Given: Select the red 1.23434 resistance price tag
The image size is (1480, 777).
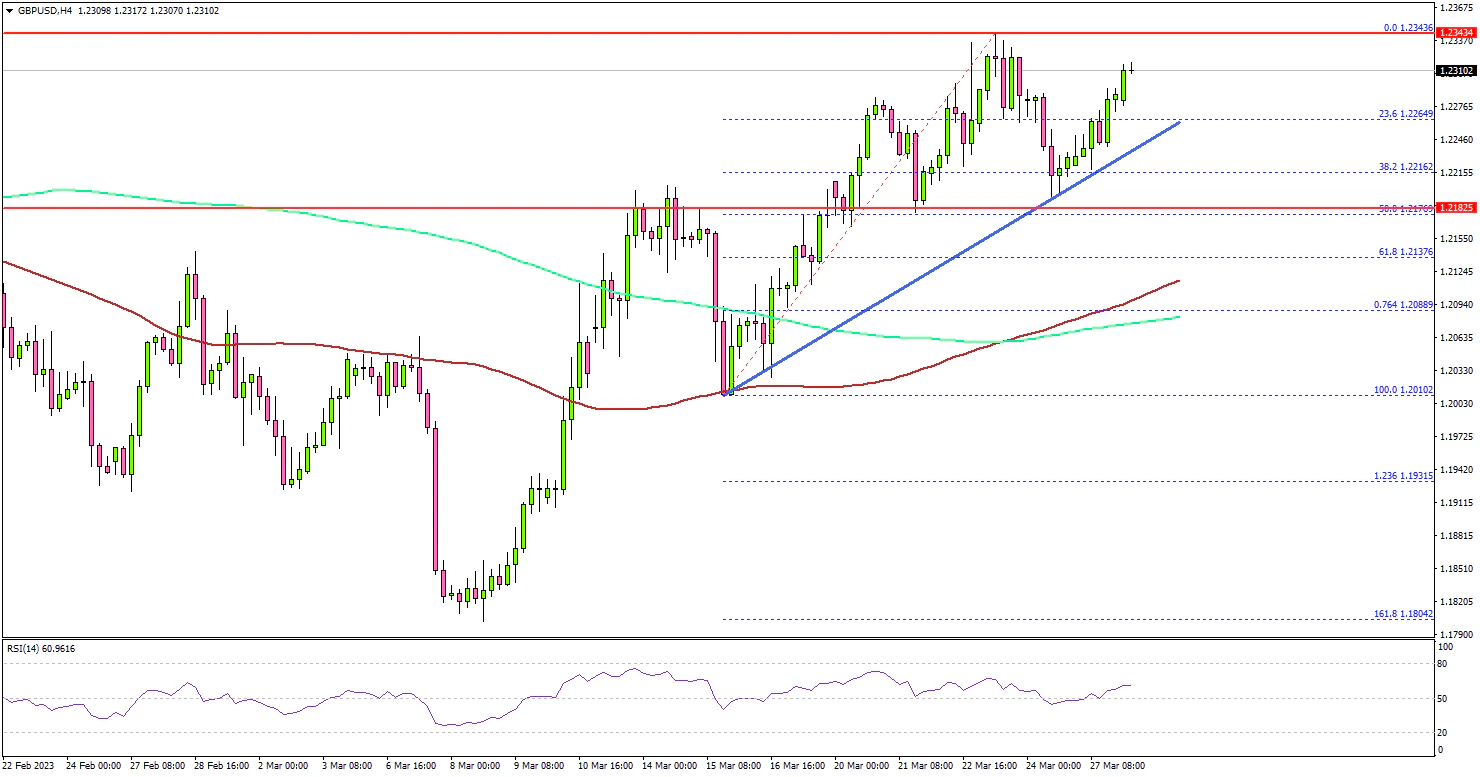Looking at the screenshot, I should coord(1457,33).
